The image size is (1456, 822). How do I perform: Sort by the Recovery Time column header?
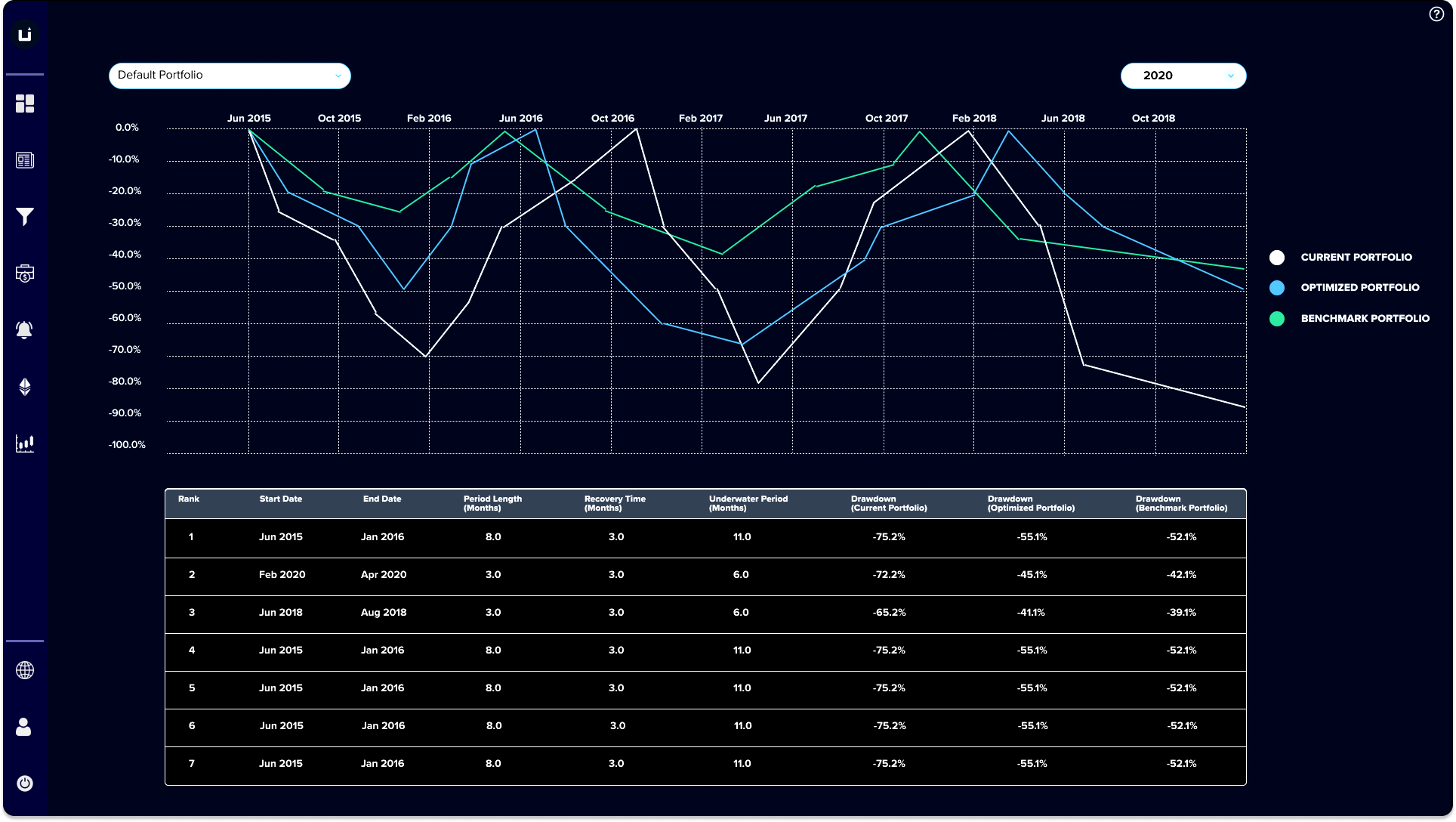[x=614, y=503]
